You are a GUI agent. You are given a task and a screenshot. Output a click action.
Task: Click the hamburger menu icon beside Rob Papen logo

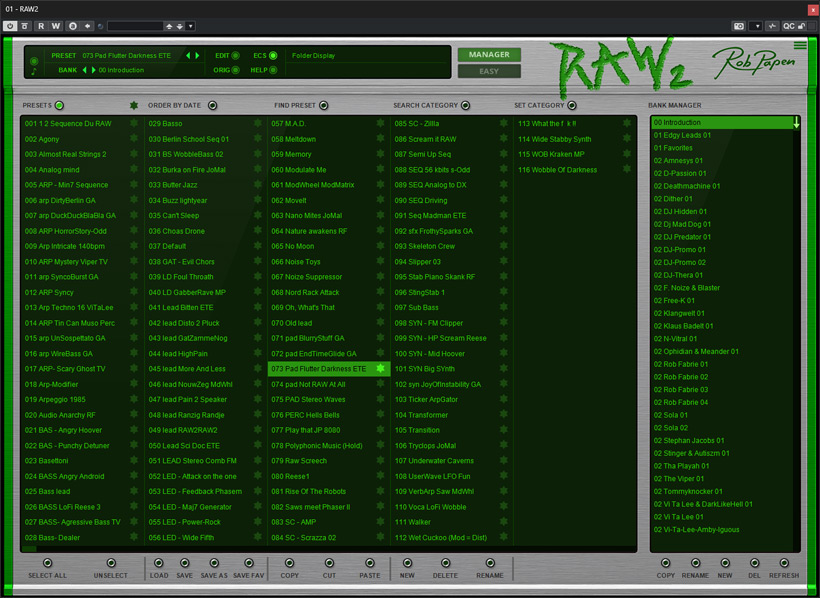[x=800, y=46]
